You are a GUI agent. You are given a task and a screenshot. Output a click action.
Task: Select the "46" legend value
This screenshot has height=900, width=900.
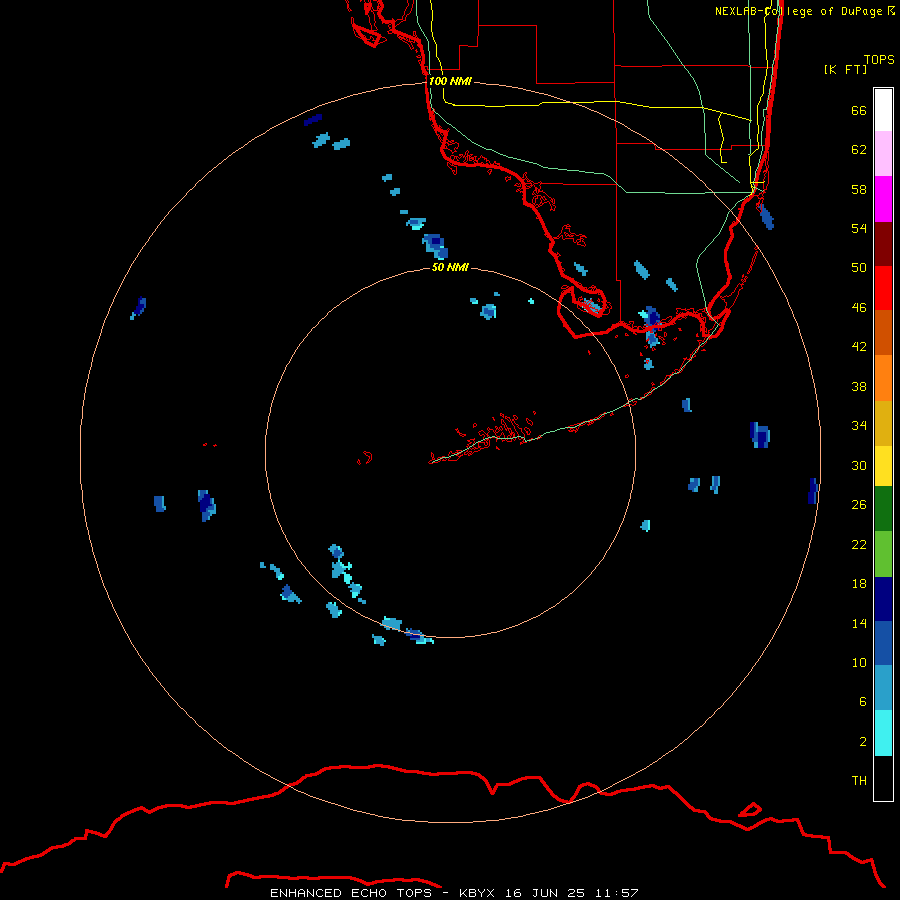(x=859, y=308)
